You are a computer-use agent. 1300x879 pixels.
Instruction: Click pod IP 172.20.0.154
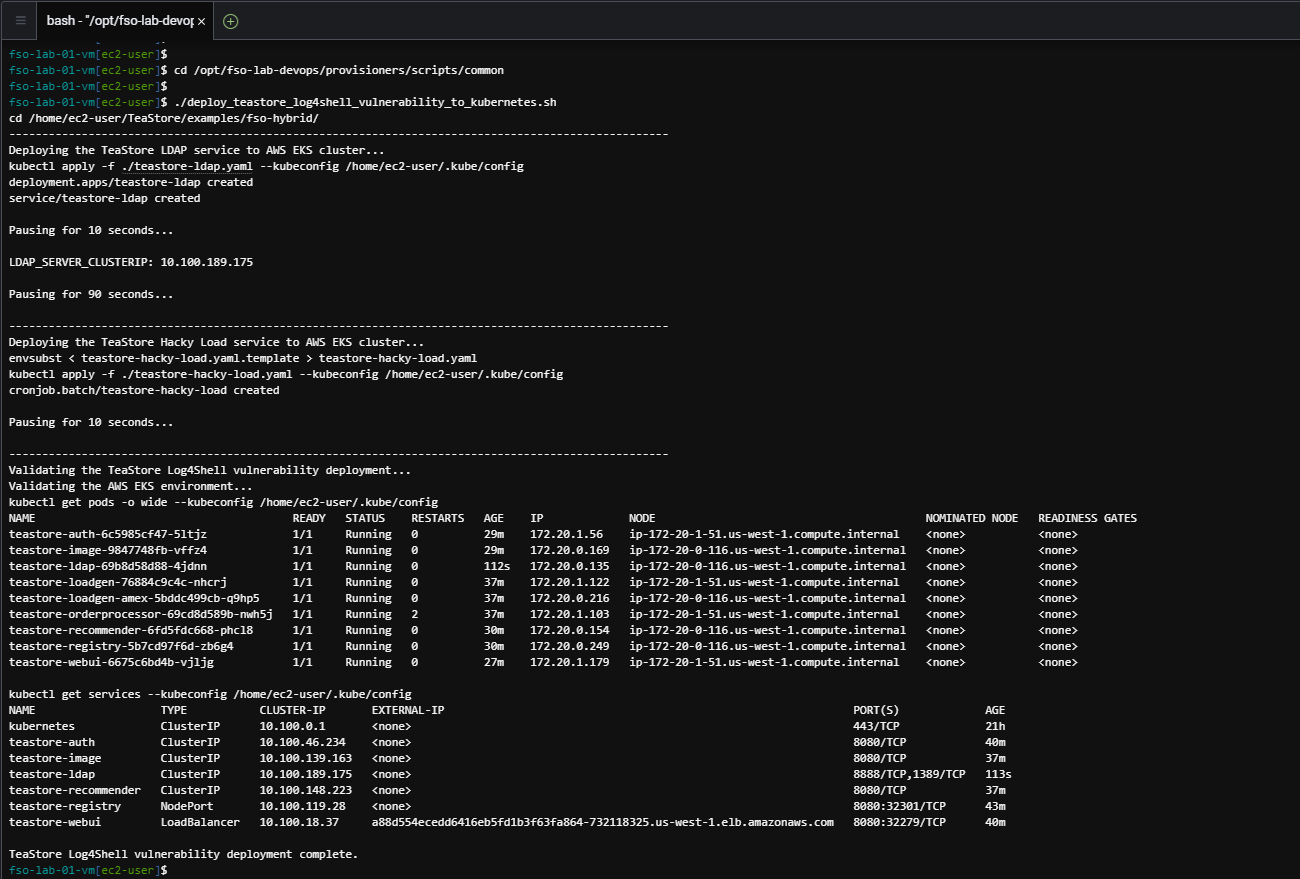[570, 630]
